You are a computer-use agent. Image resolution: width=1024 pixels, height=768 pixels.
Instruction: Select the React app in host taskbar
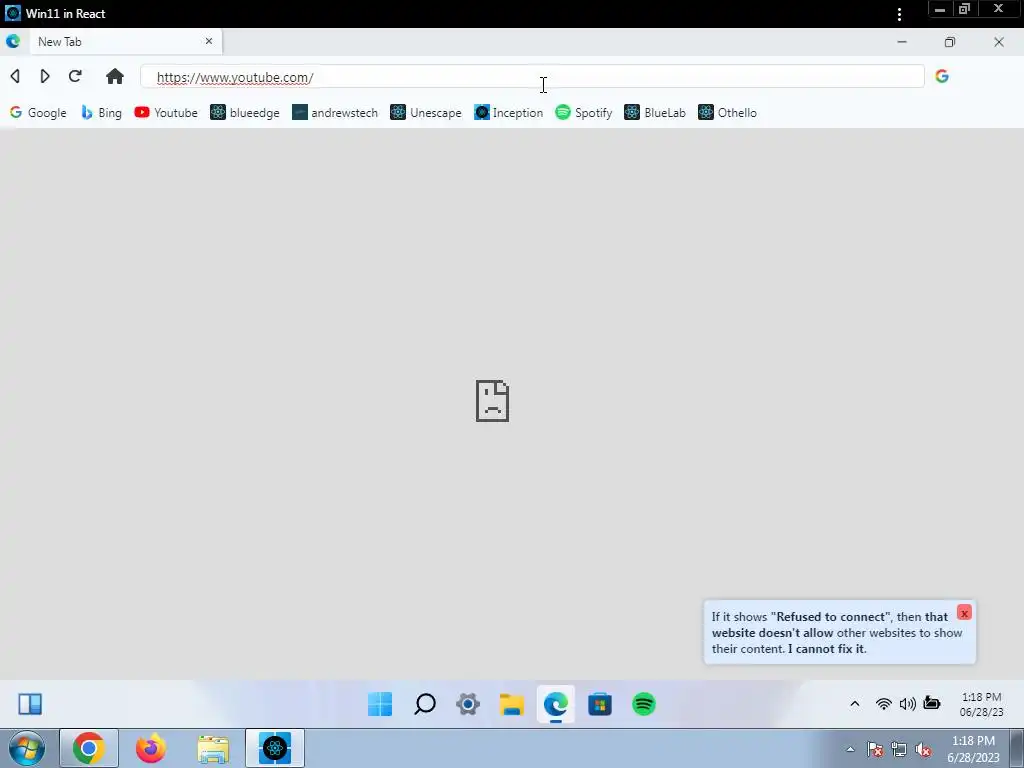275,748
